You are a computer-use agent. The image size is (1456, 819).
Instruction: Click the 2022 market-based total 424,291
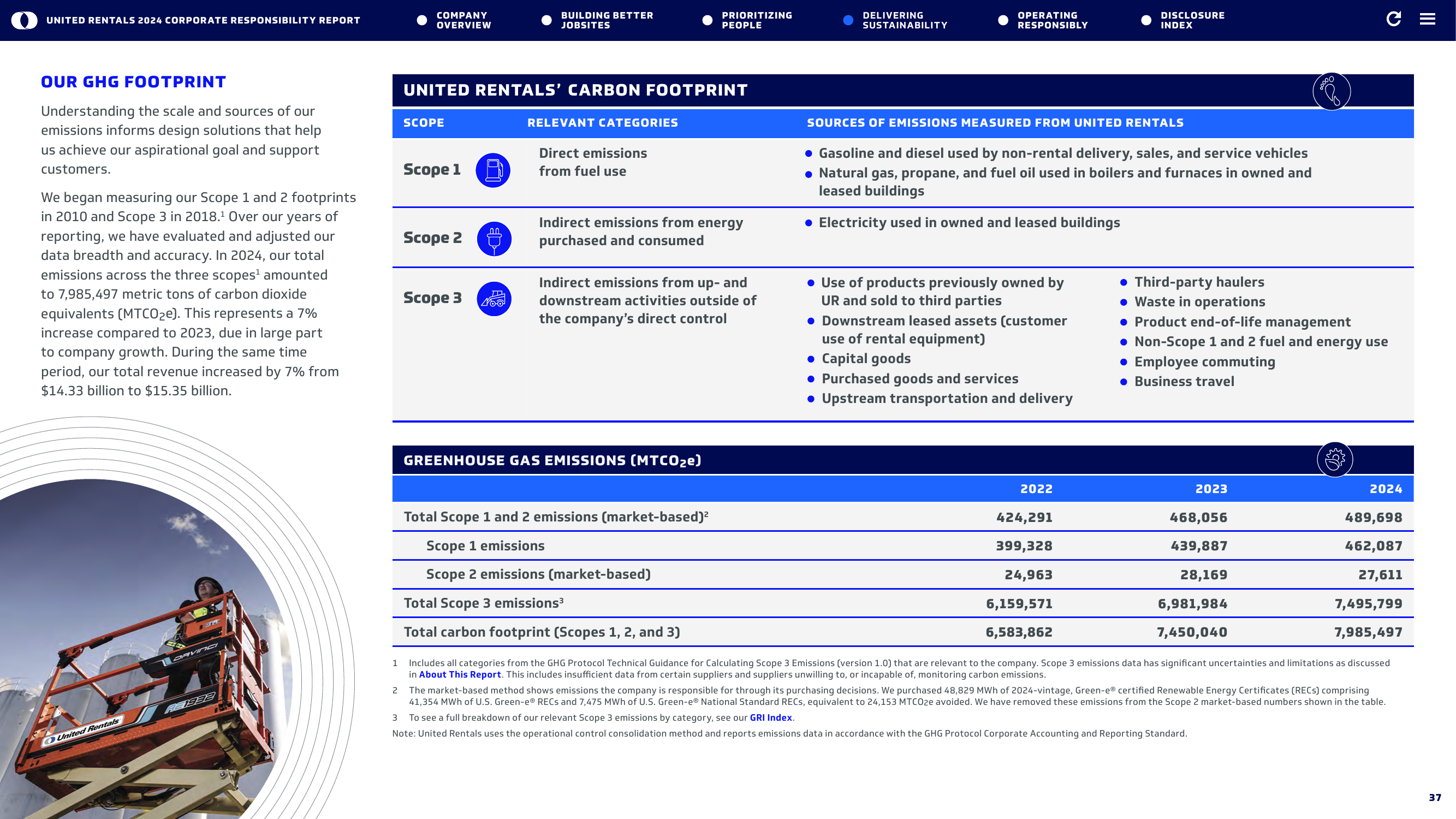coord(1024,517)
